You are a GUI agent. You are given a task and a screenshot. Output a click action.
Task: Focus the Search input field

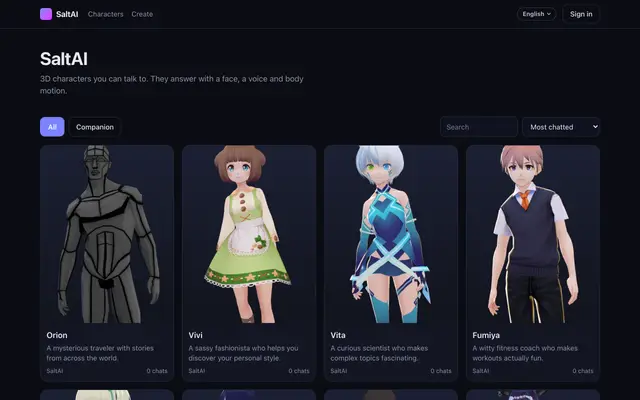pos(479,127)
